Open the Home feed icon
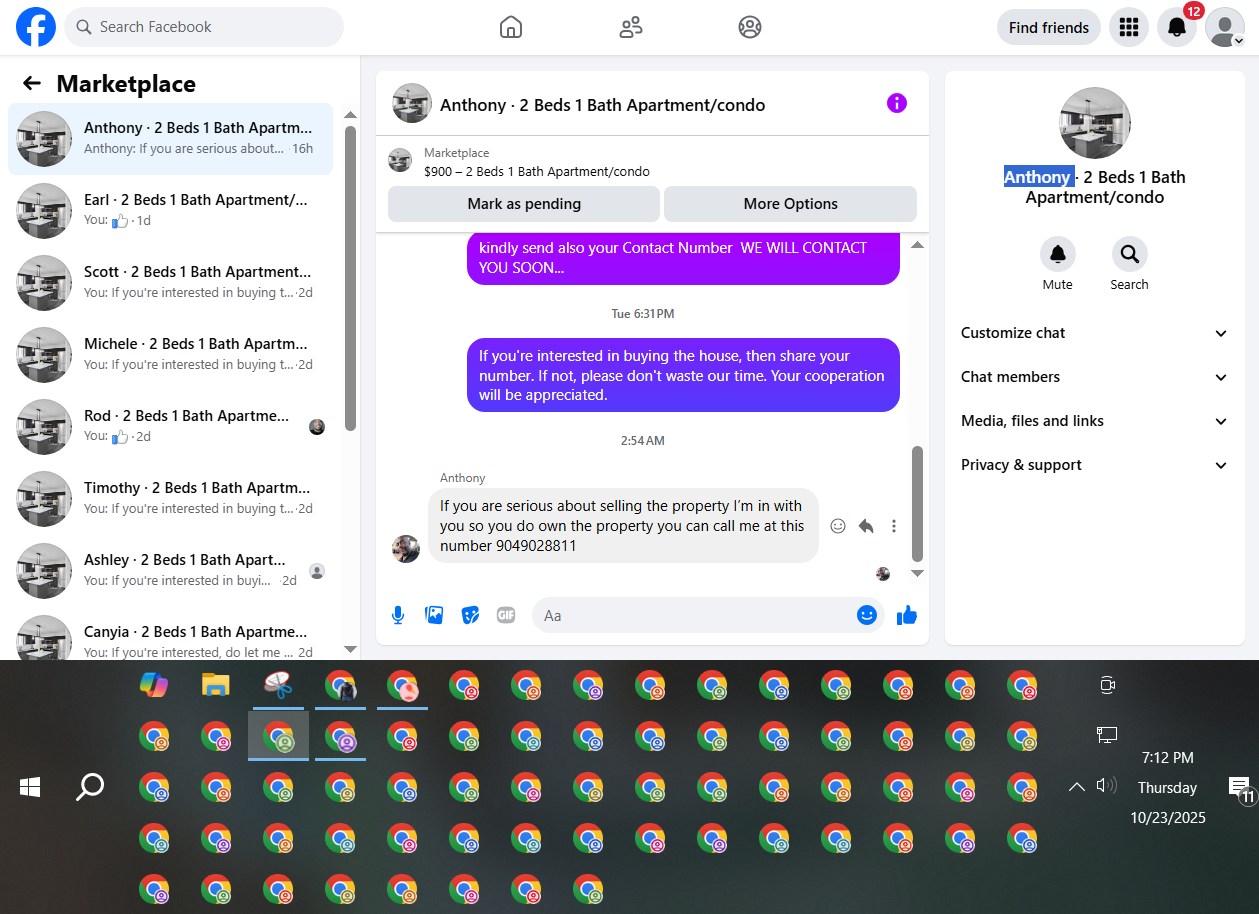This screenshot has width=1259, height=914. click(x=511, y=27)
